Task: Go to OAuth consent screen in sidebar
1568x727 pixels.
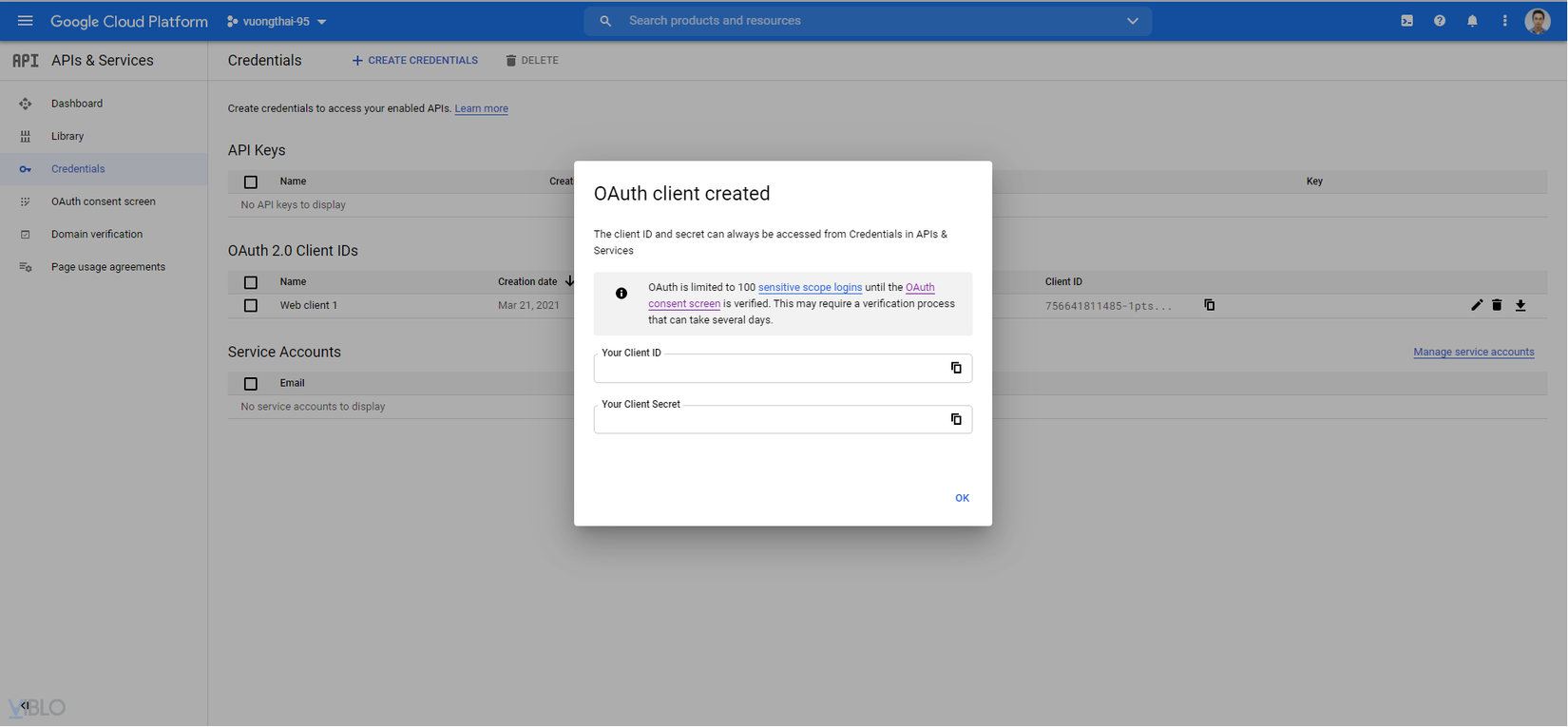Action: click(103, 201)
